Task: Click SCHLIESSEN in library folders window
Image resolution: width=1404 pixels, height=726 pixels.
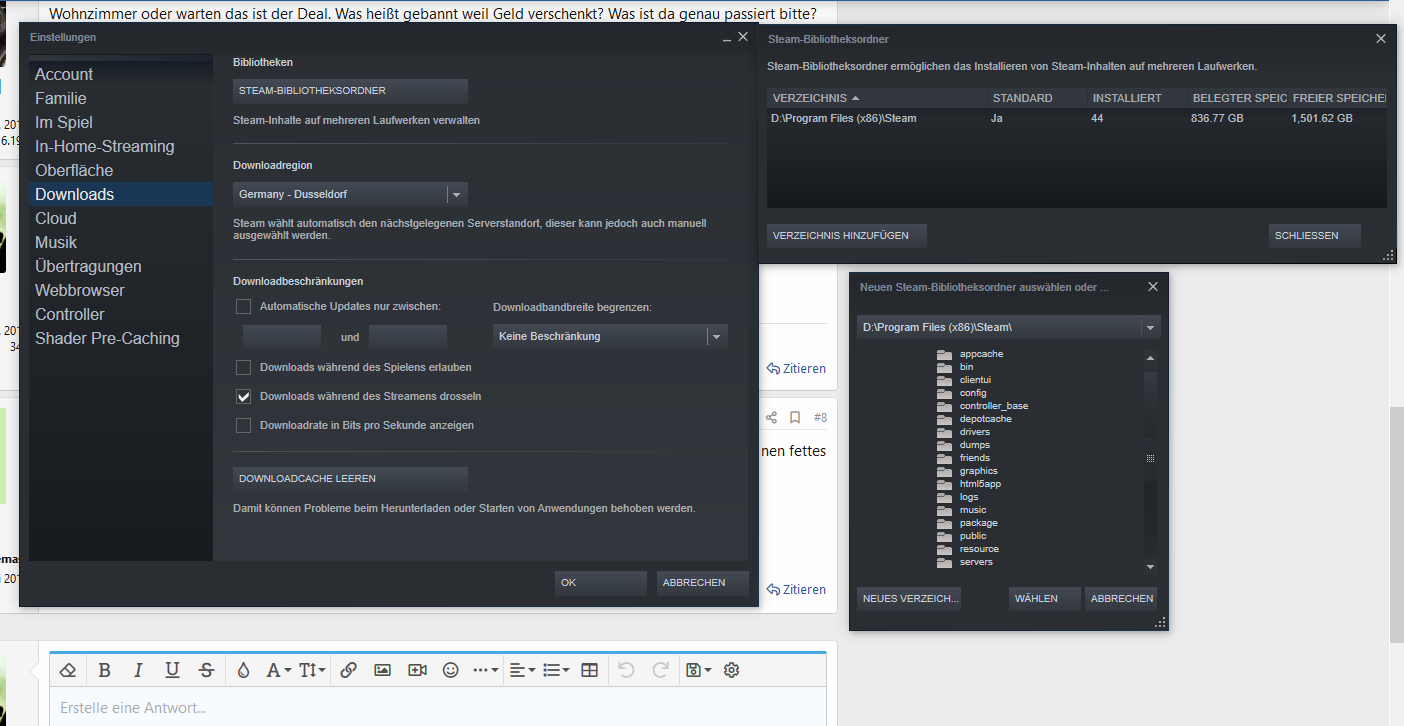Action: pyautogui.click(x=1315, y=236)
